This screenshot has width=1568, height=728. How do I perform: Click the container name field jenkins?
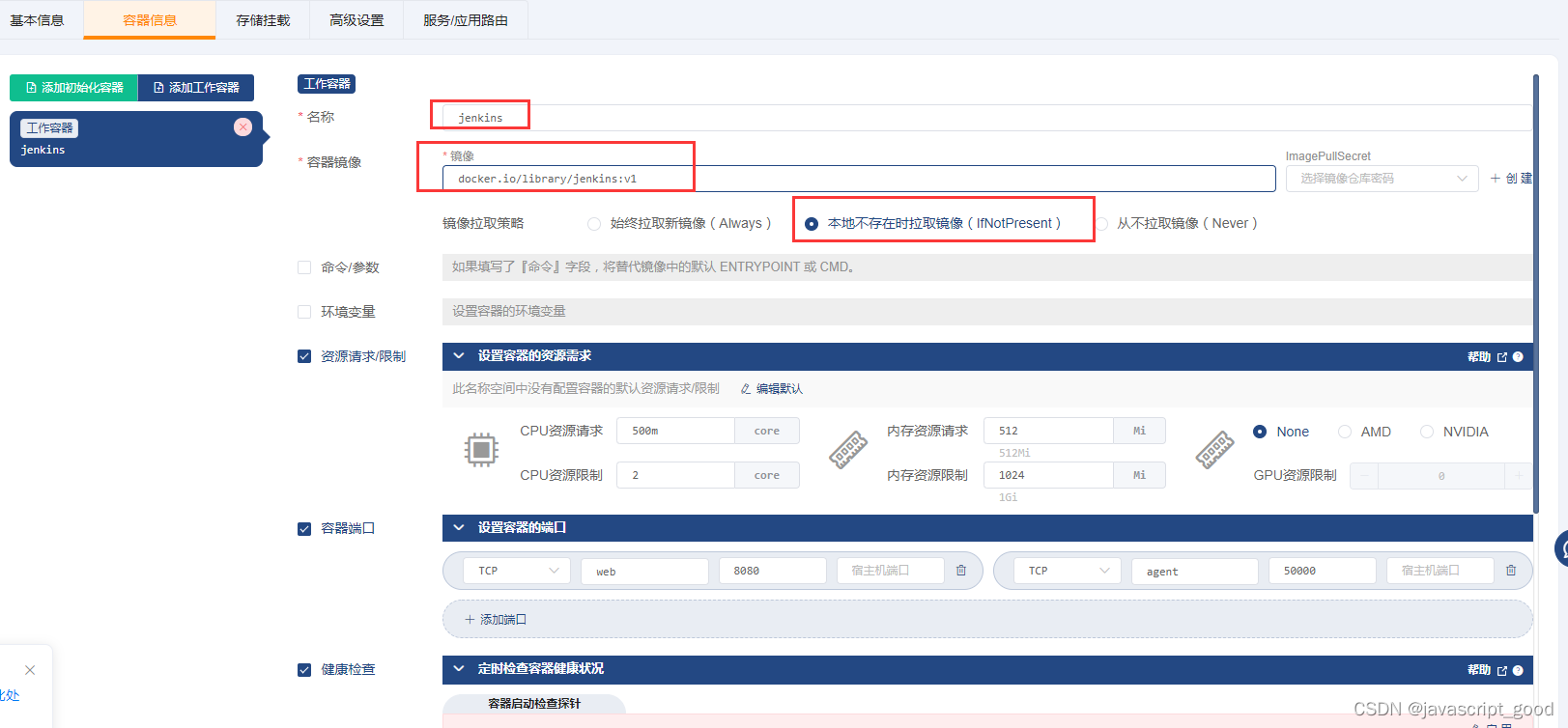click(x=985, y=118)
